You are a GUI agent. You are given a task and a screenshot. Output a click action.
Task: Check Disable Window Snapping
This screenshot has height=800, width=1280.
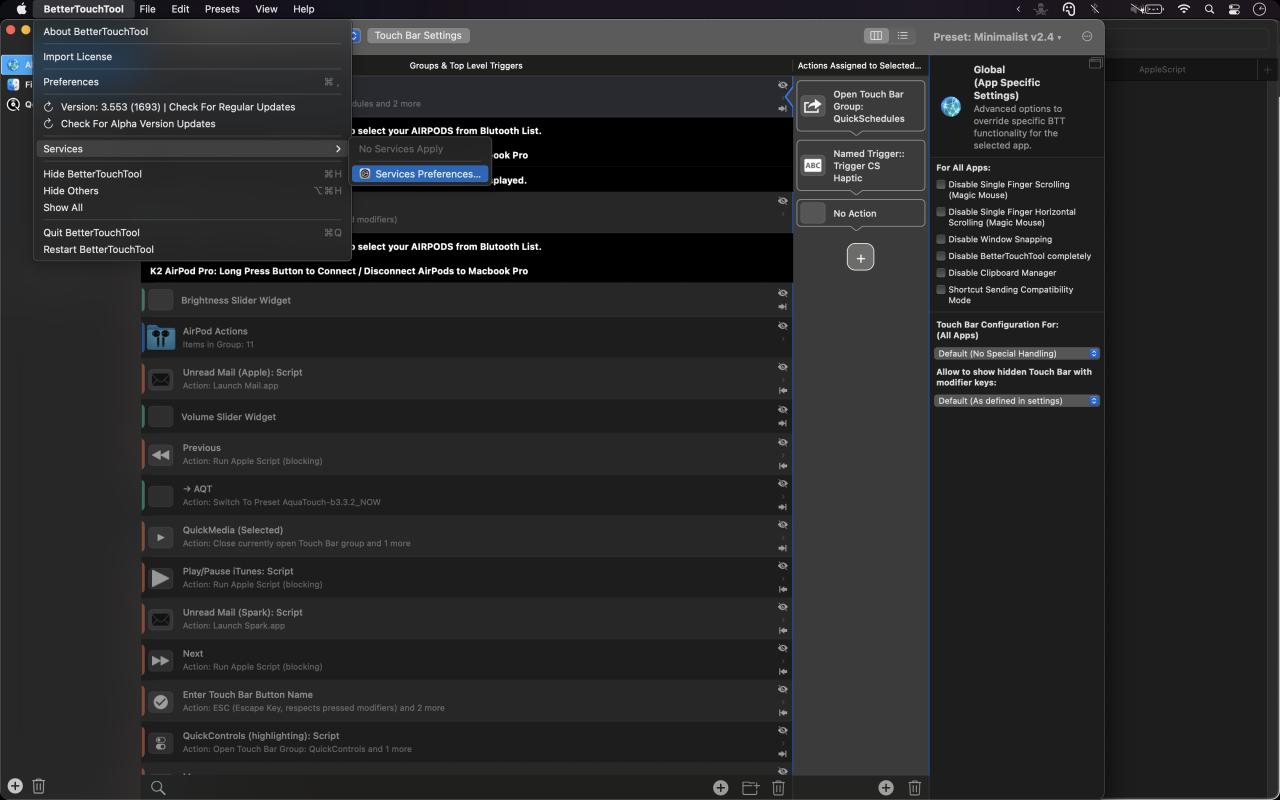pyautogui.click(x=941, y=240)
